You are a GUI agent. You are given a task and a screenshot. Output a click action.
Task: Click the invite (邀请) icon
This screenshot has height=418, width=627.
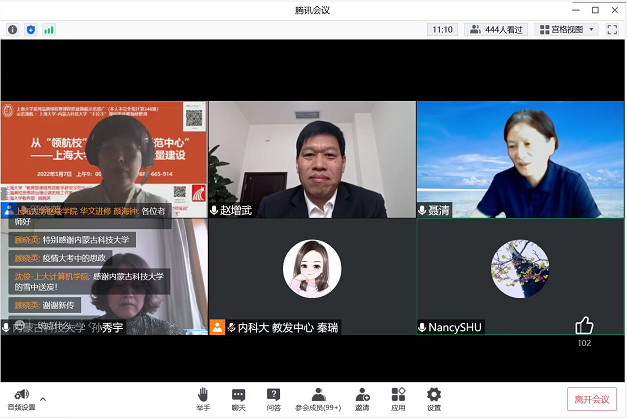(362, 397)
